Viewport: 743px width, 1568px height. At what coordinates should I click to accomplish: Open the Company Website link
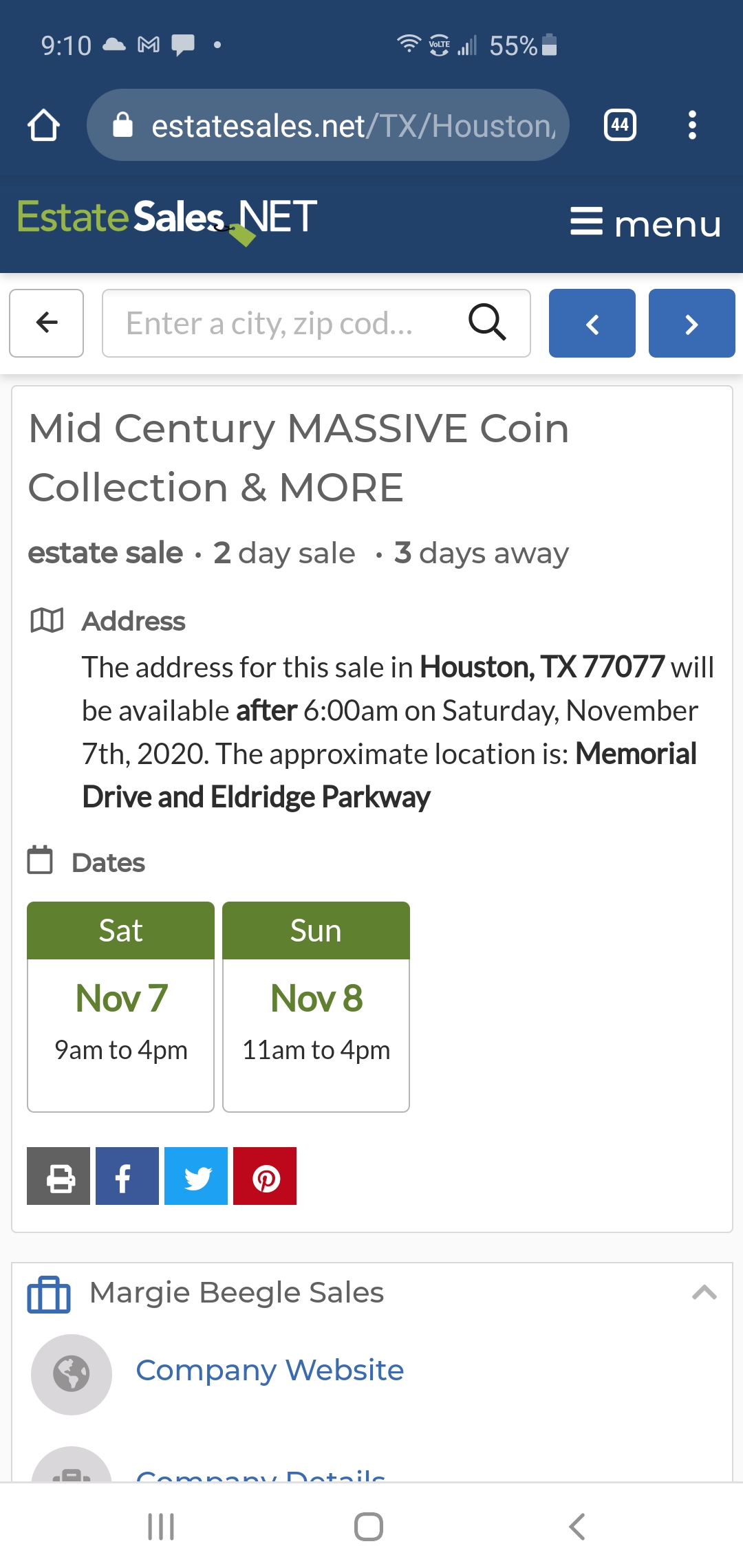[270, 1370]
